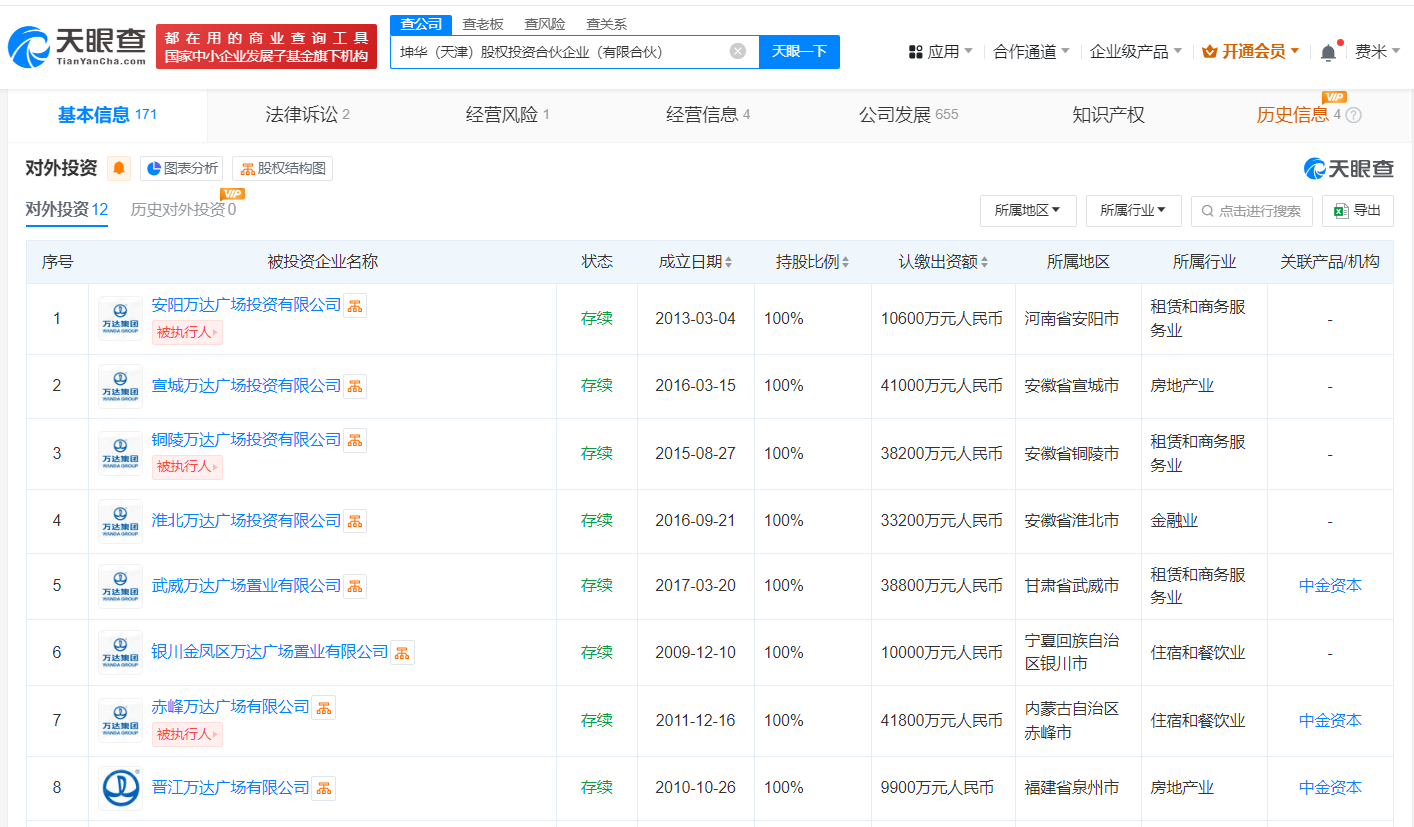Open the 知识产权 tab
The width and height of the screenshot is (1414, 827).
tap(1108, 115)
